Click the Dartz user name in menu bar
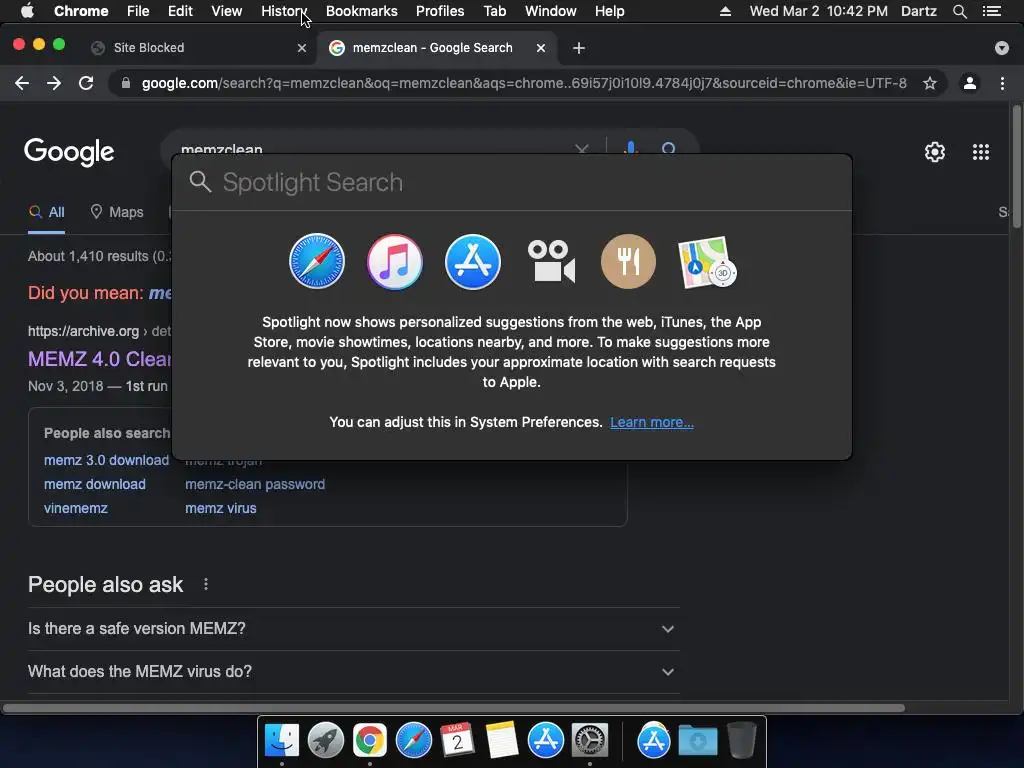The width and height of the screenshot is (1024, 768). [x=918, y=11]
